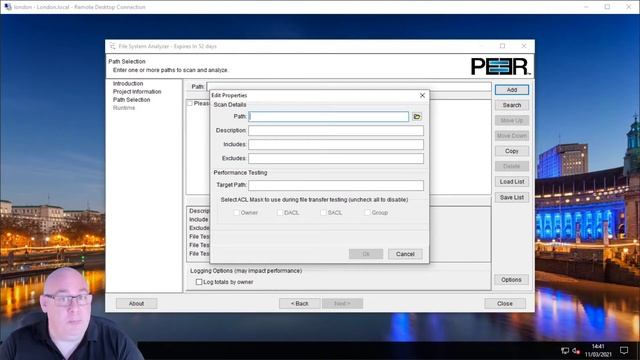Toggle the Group ACL checkbox
This screenshot has height=360, width=640.
click(x=367, y=213)
